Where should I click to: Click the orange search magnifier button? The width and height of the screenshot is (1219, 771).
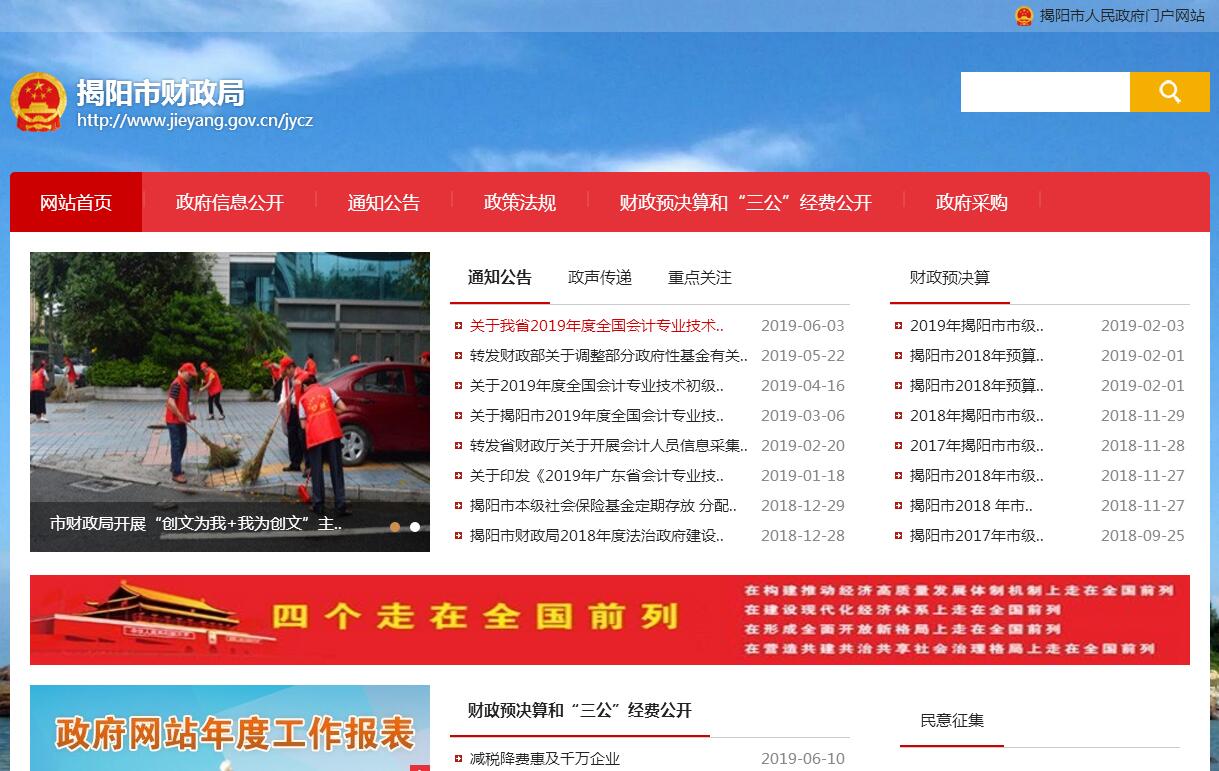(x=1169, y=92)
